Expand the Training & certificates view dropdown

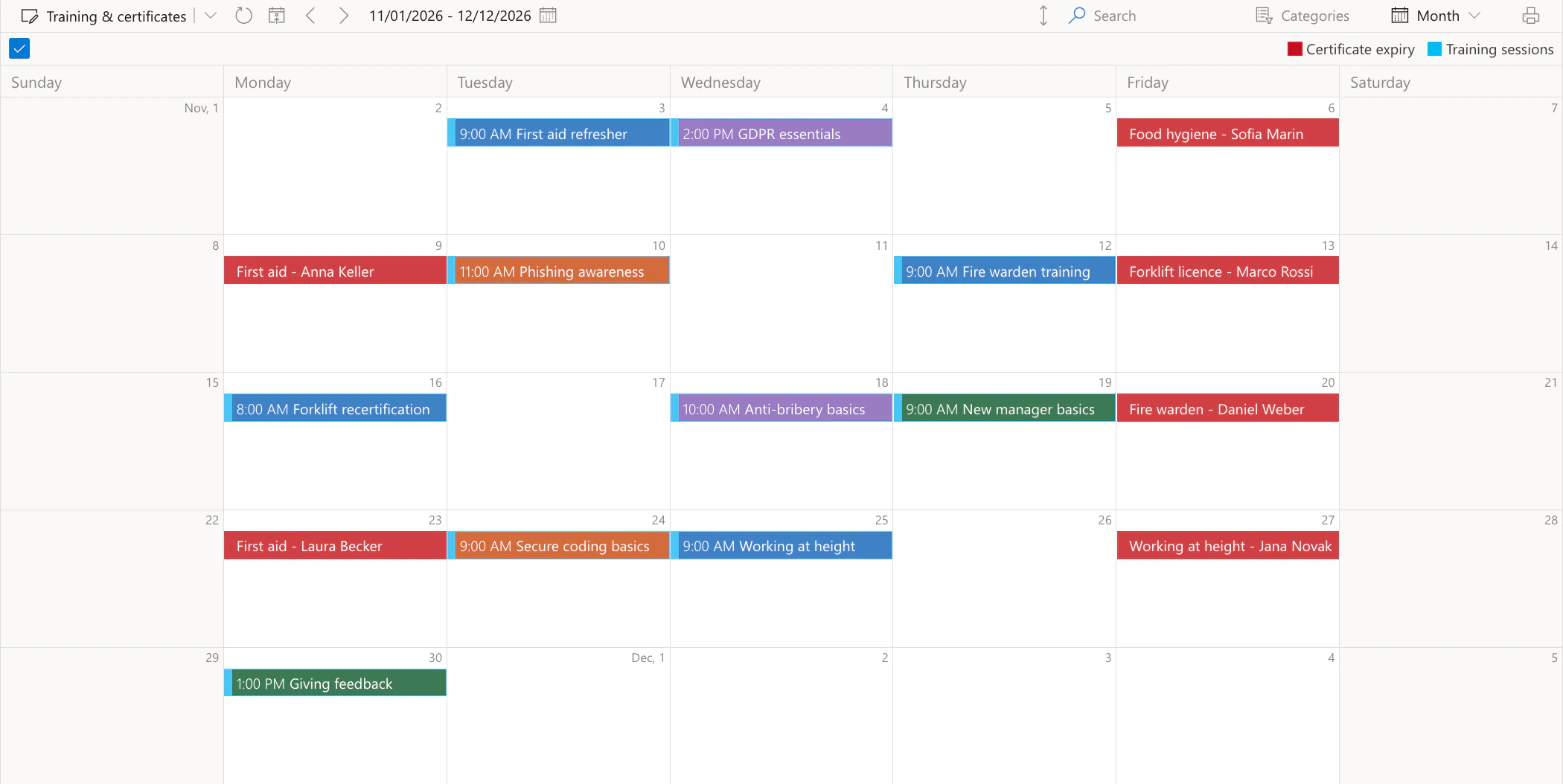(210, 16)
